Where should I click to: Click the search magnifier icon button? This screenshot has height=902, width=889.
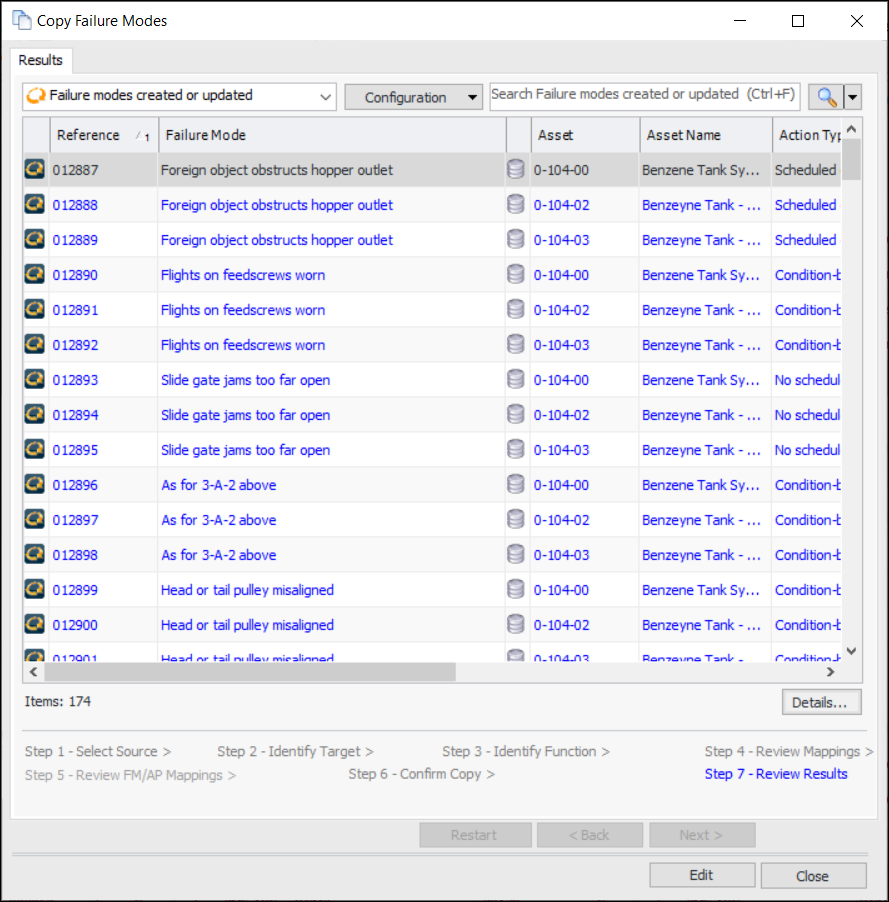(x=826, y=96)
